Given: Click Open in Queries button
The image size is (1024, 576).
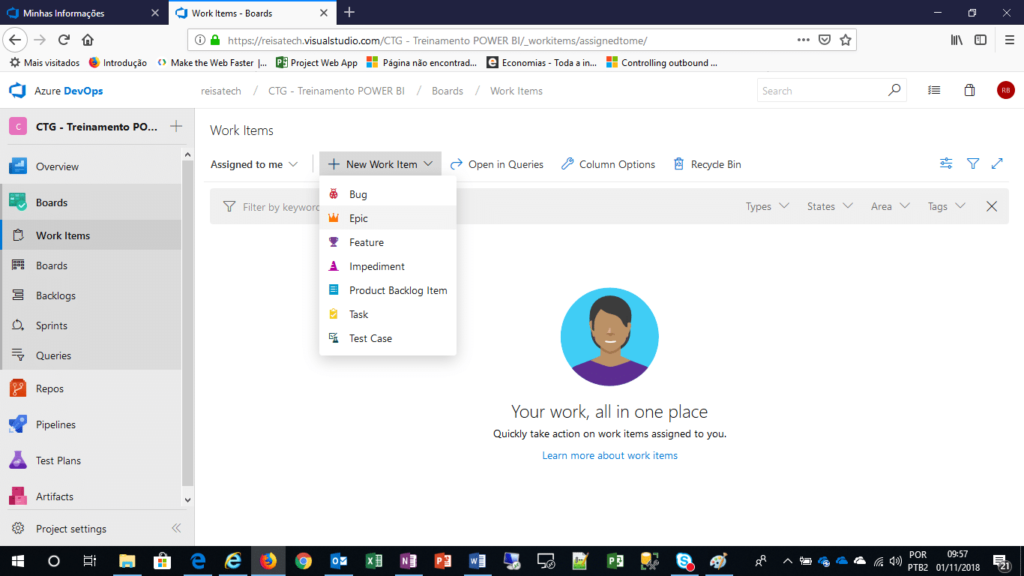Looking at the screenshot, I should click(497, 164).
